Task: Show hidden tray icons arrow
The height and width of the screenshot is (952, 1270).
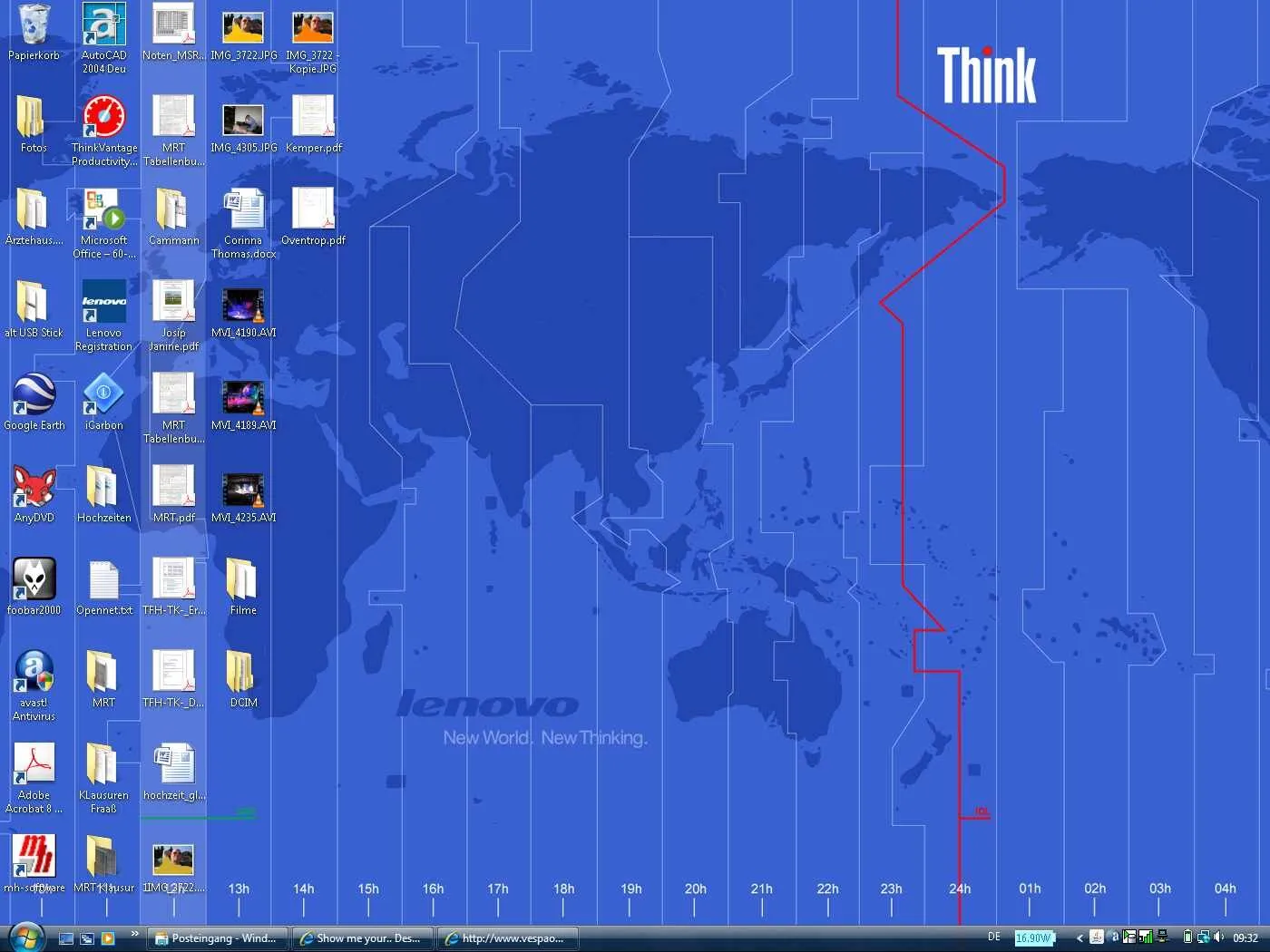Action: pyautogui.click(x=1079, y=938)
